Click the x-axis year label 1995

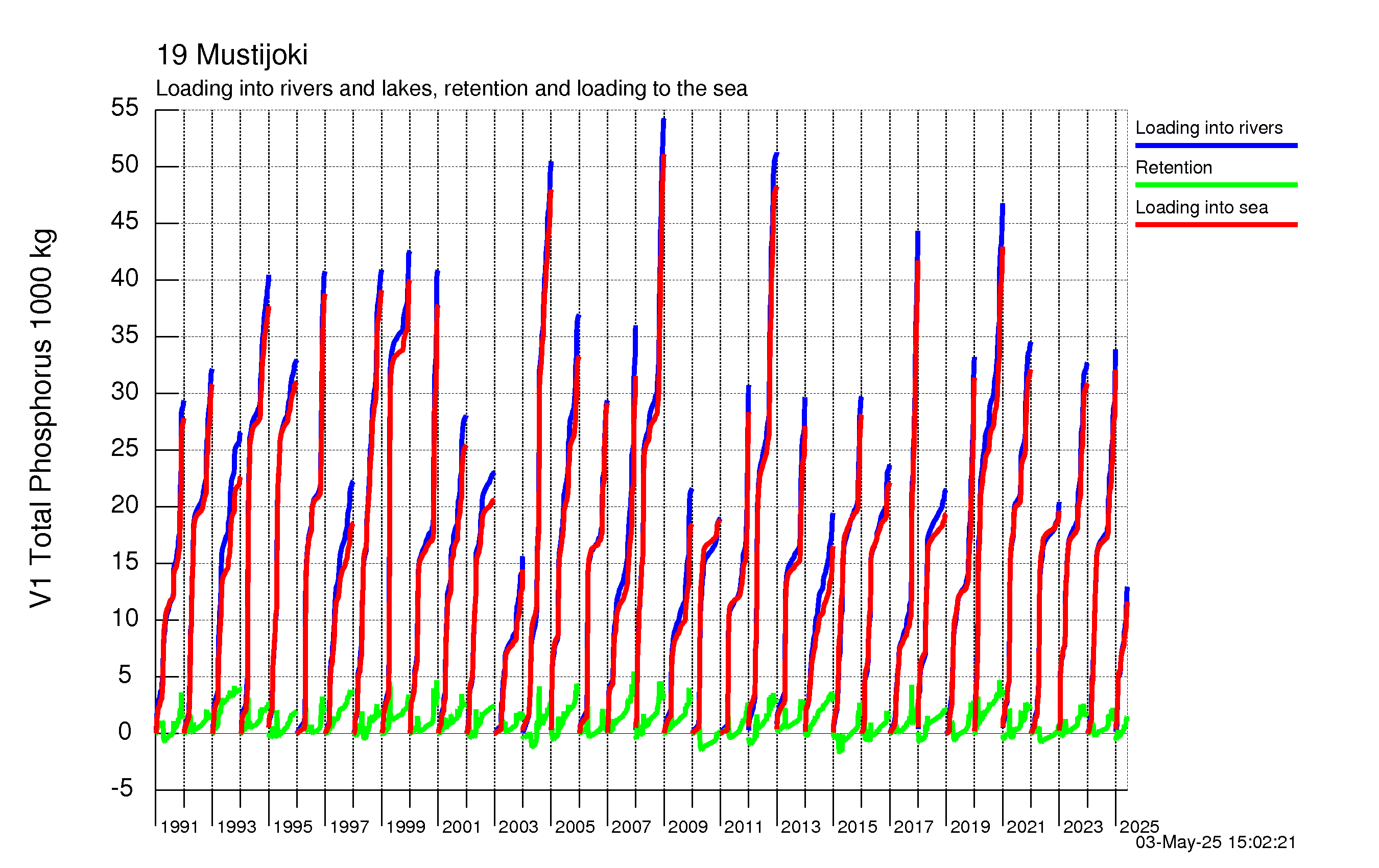[293, 827]
